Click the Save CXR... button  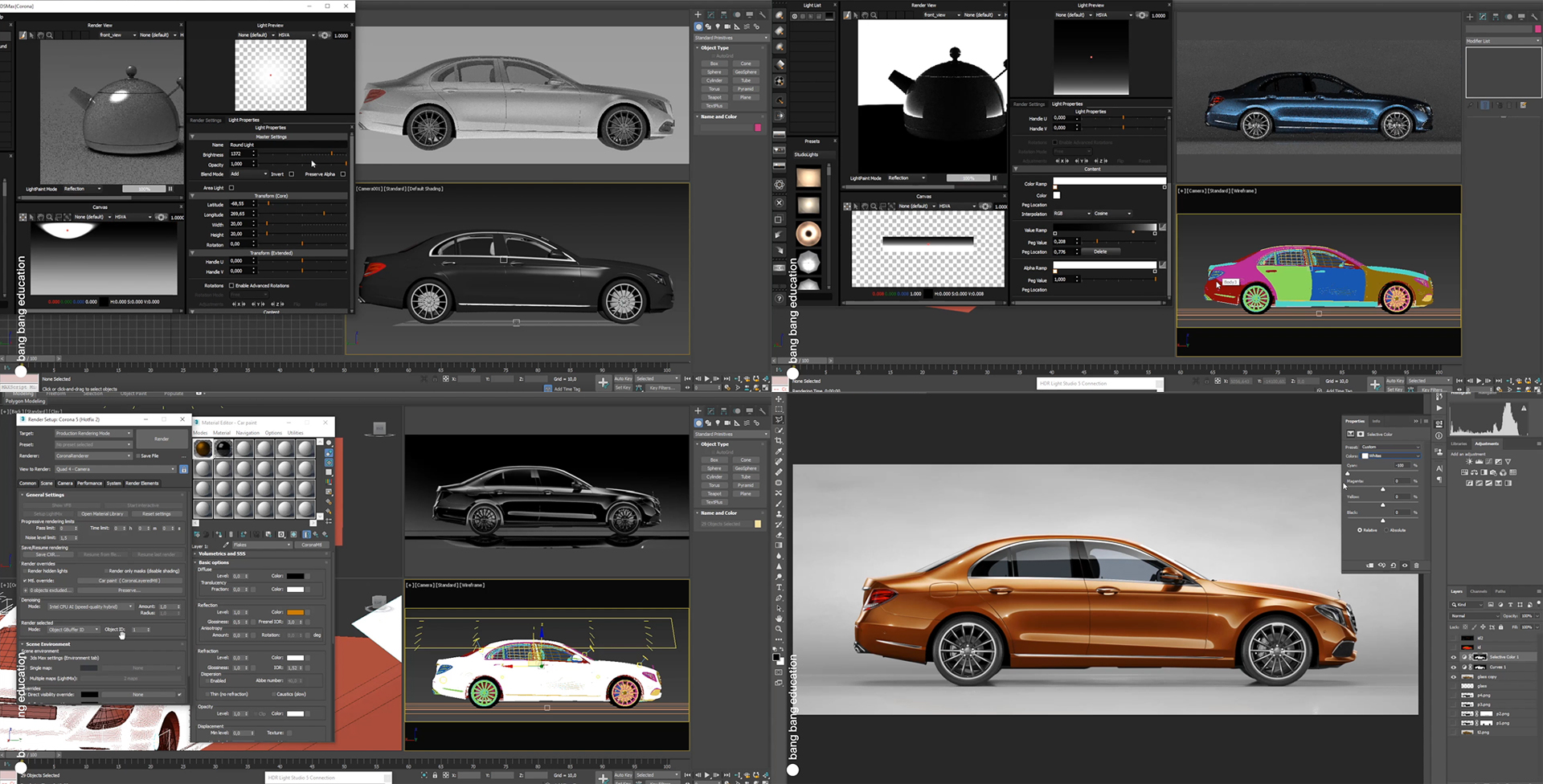(x=47, y=554)
